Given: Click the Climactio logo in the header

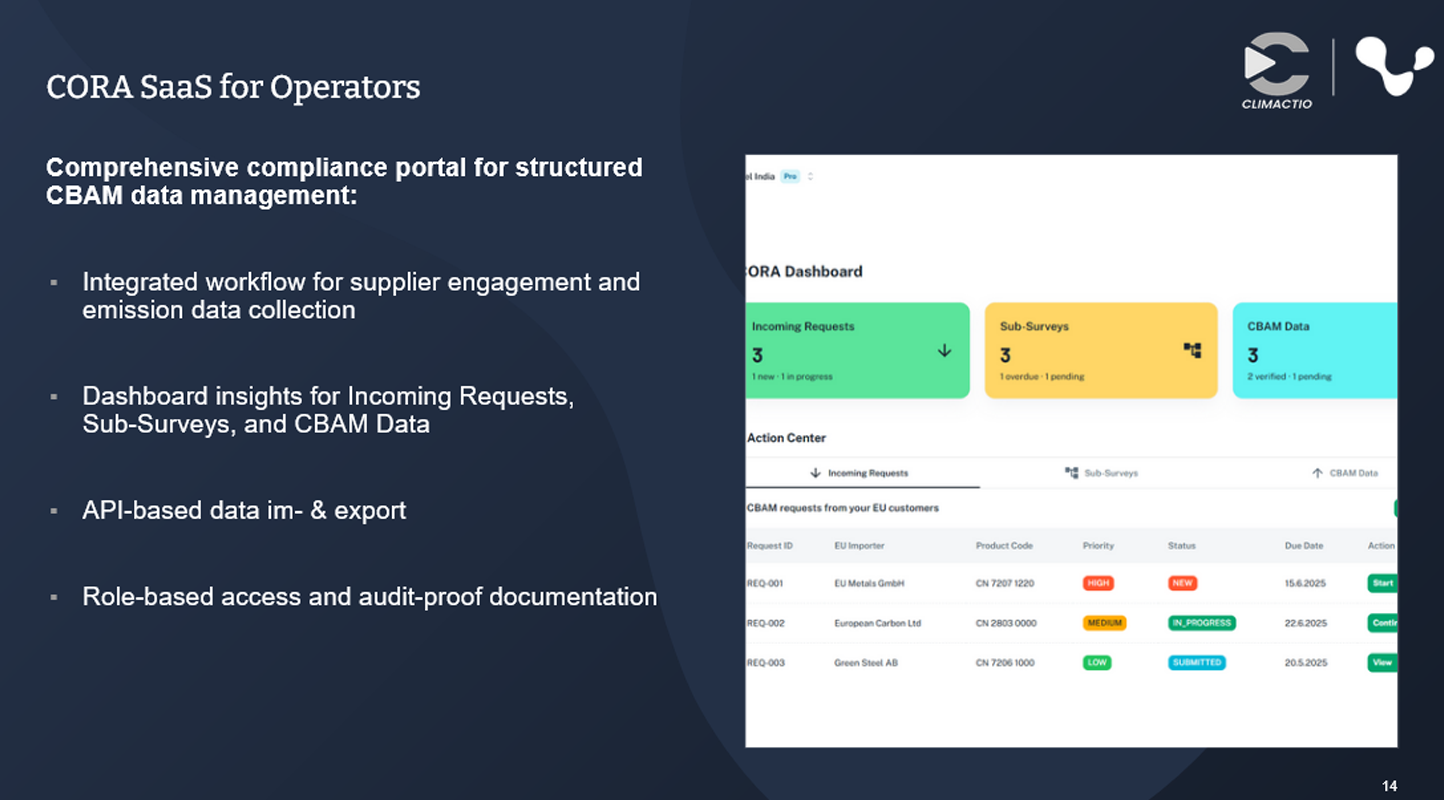Looking at the screenshot, I should point(1277,70).
